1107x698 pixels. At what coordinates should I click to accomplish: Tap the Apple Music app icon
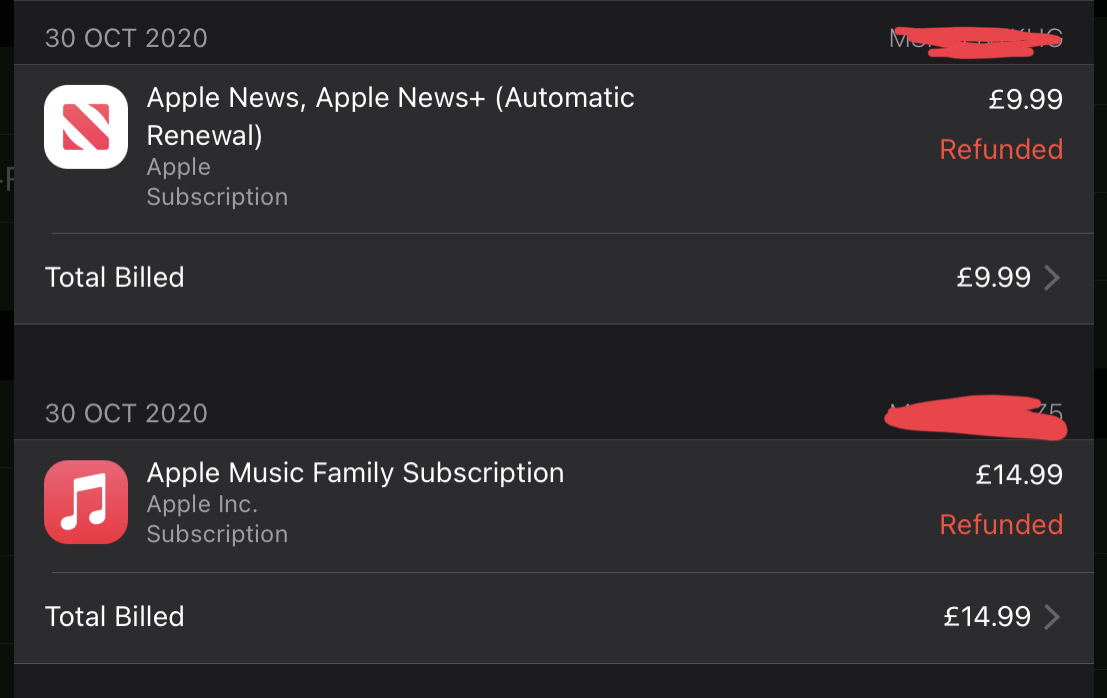86,502
